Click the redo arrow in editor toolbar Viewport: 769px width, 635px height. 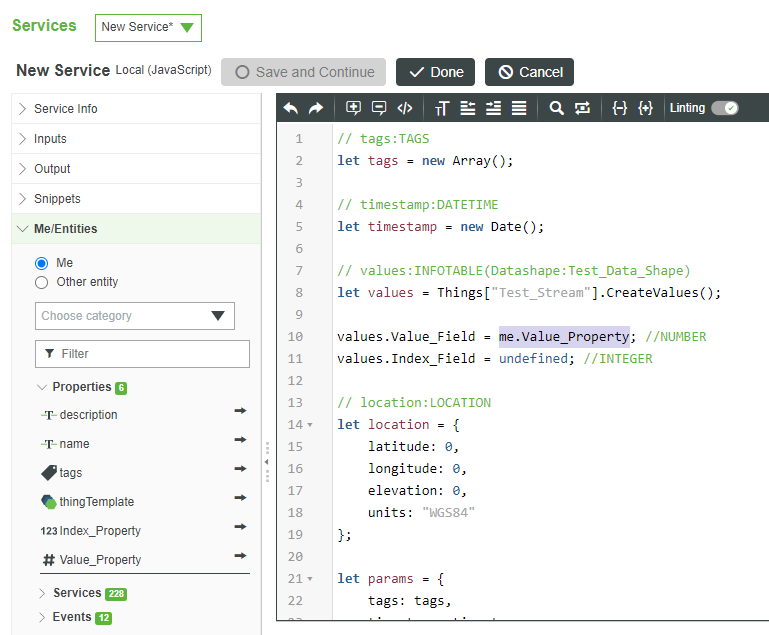pyautogui.click(x=316, y=108)
